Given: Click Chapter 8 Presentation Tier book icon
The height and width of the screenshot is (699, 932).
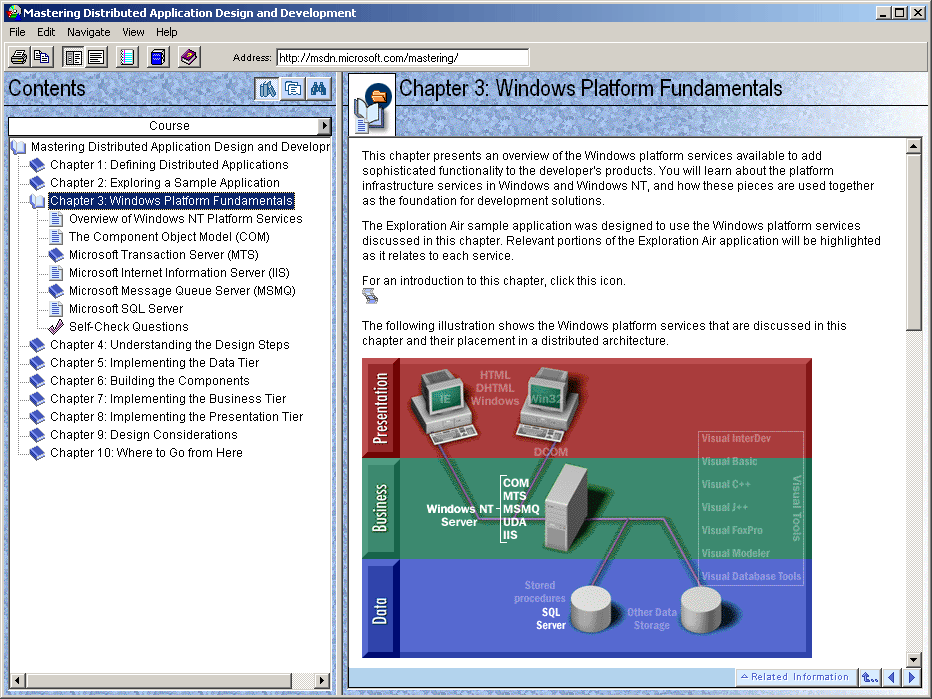Looking at the screenshot, I should point(37,417).
